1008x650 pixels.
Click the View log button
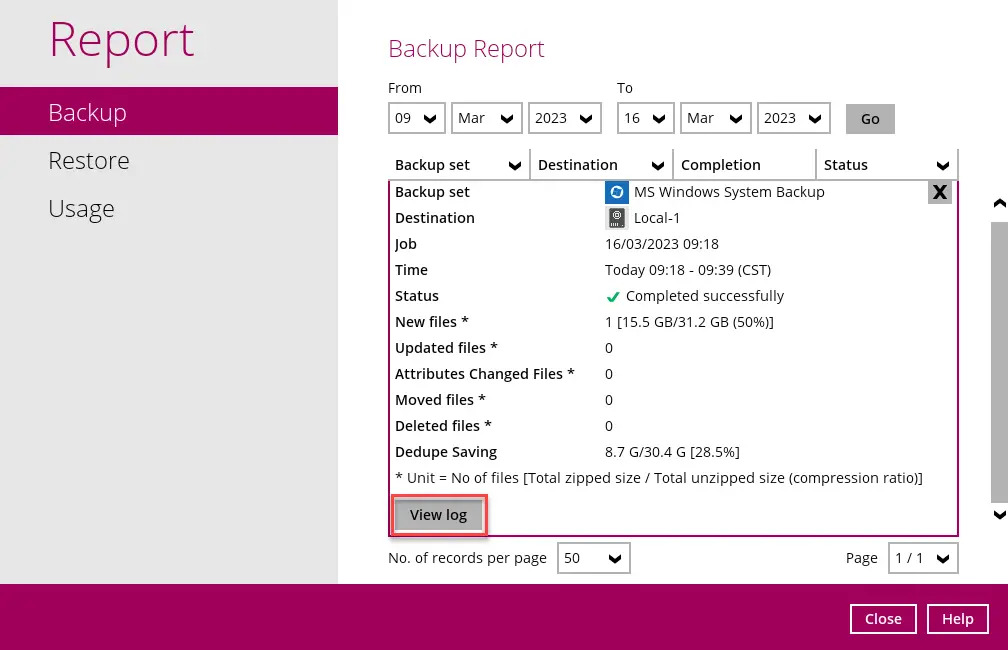[438, 515]
